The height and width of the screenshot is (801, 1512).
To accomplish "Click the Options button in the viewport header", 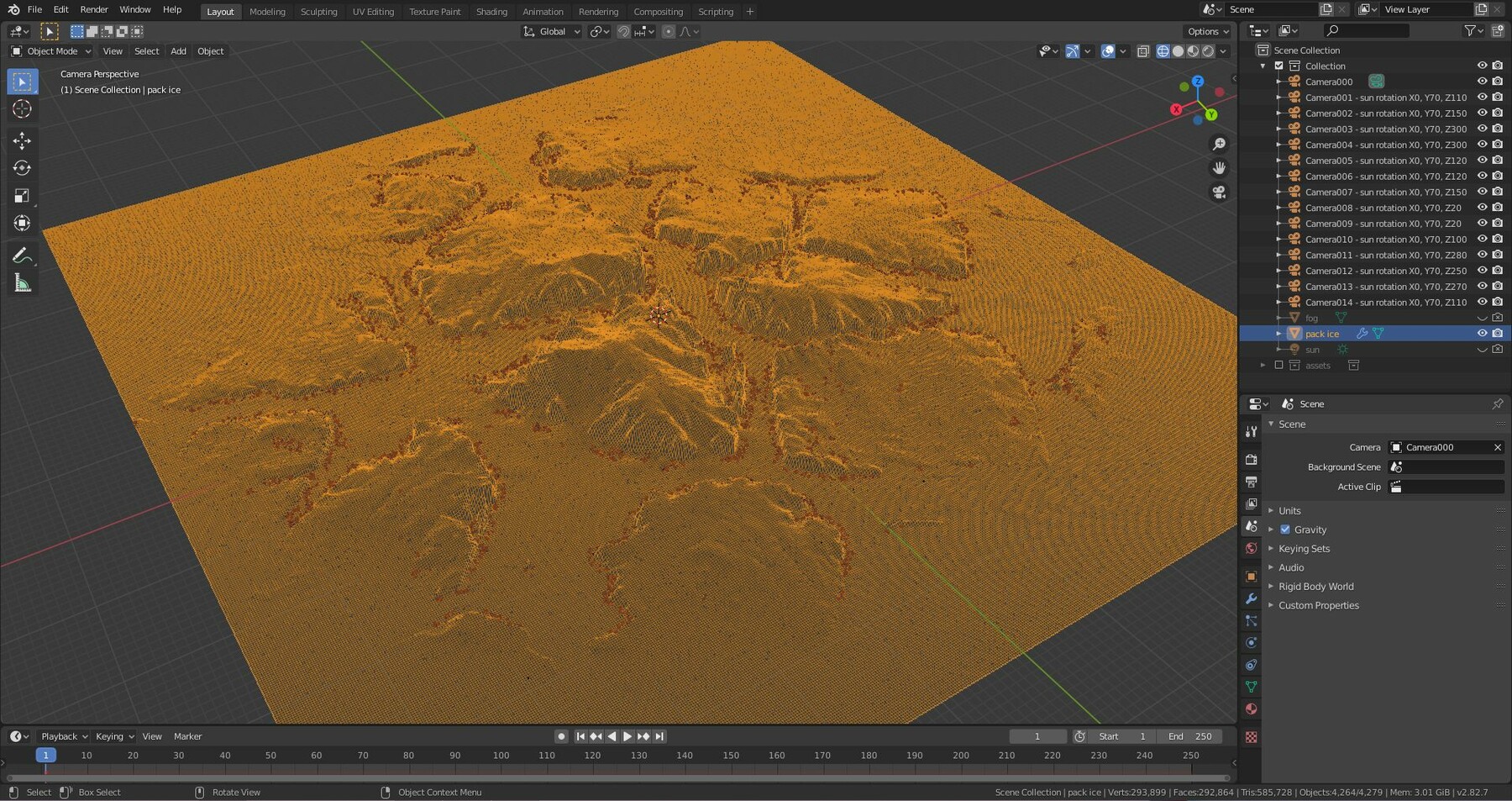I will [1206, 31].
